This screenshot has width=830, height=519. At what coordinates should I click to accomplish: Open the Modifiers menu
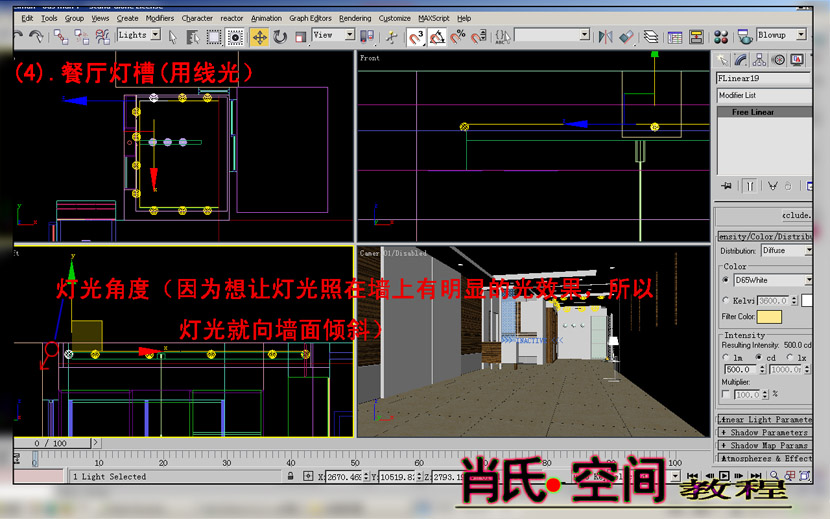click(159, 18)
